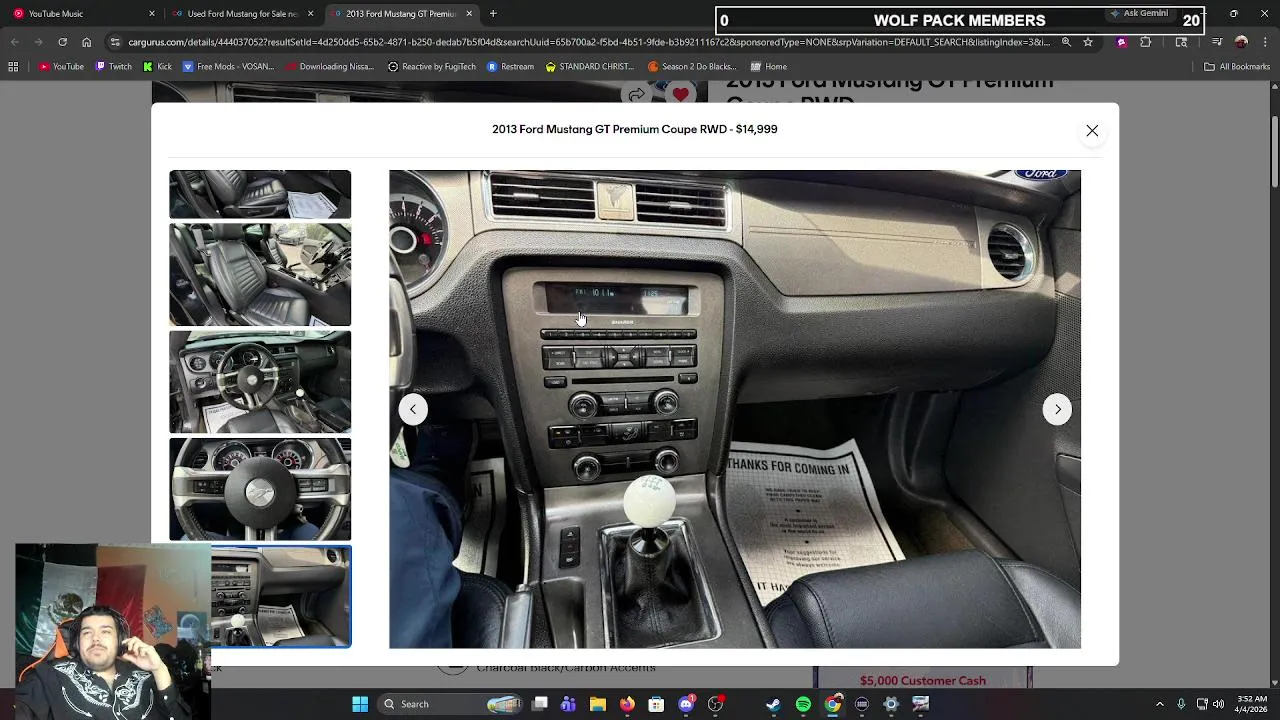Reload the CarGurus page
Viewport: 1280px width, 720px height.
pyautogui.click(x=62, y=42)
